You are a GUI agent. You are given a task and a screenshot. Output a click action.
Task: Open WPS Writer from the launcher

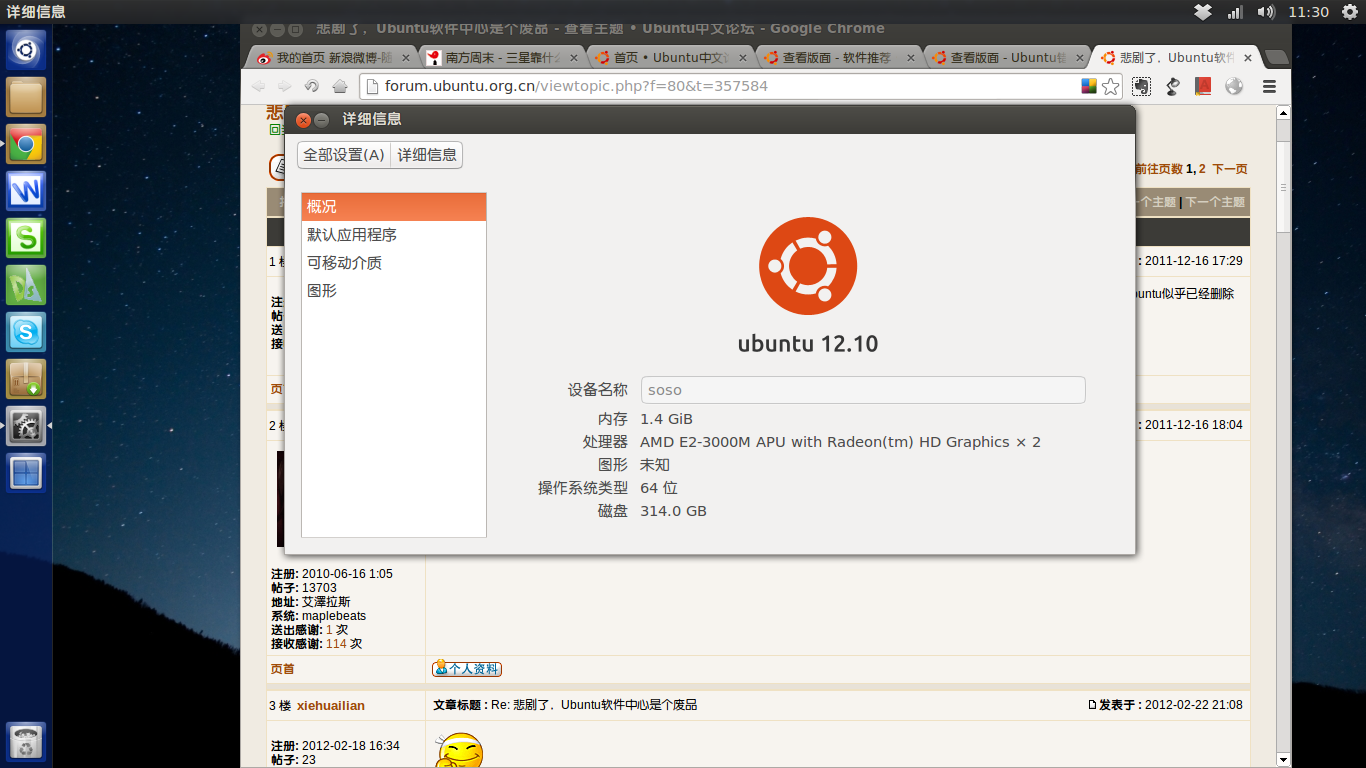[26, 191]
